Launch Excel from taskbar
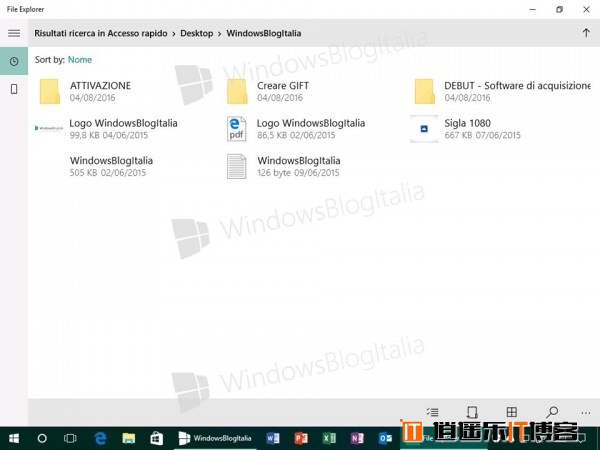Viewport: 600px width, 450px height. tap(329, 438)
